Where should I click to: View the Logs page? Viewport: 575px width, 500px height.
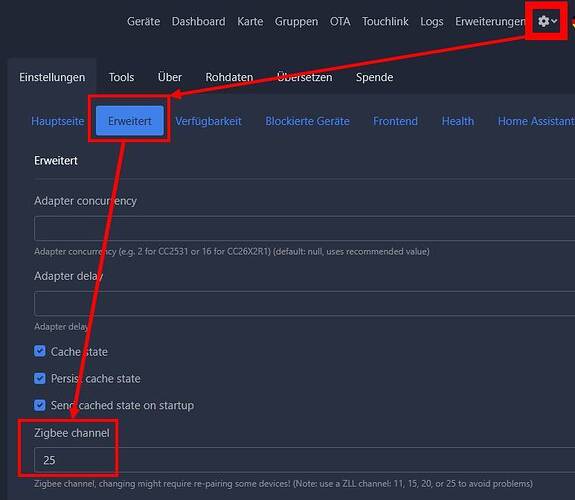(x=432, y=22)
